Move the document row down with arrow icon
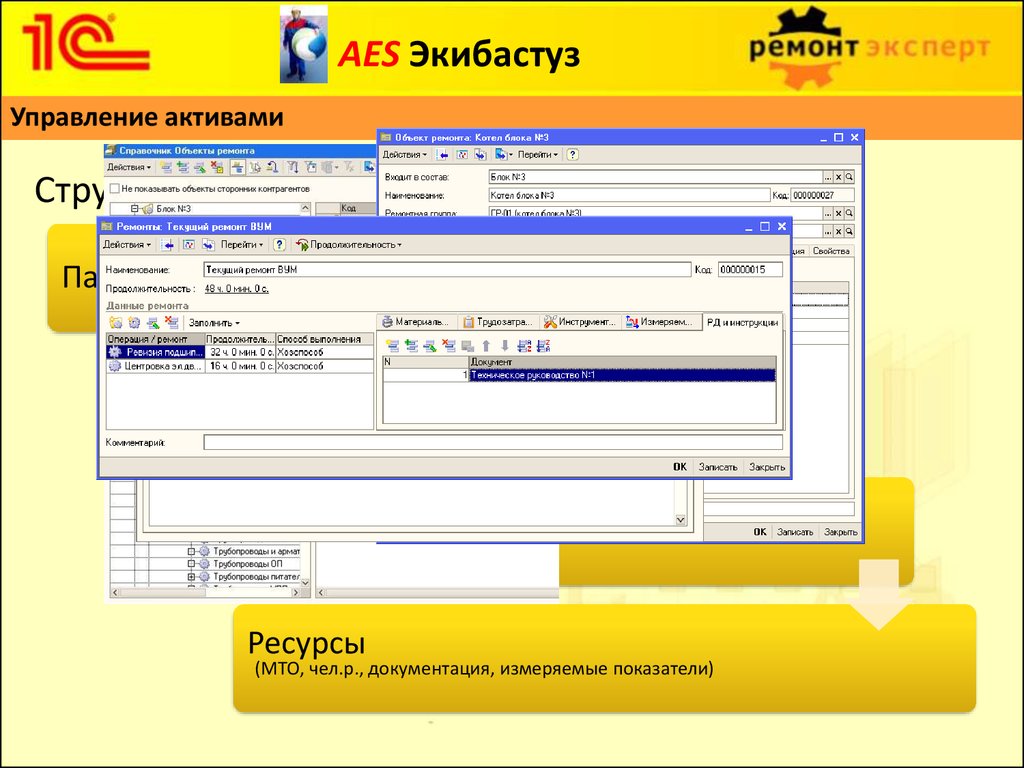1024x768 pixels. [x=505, y=346]
